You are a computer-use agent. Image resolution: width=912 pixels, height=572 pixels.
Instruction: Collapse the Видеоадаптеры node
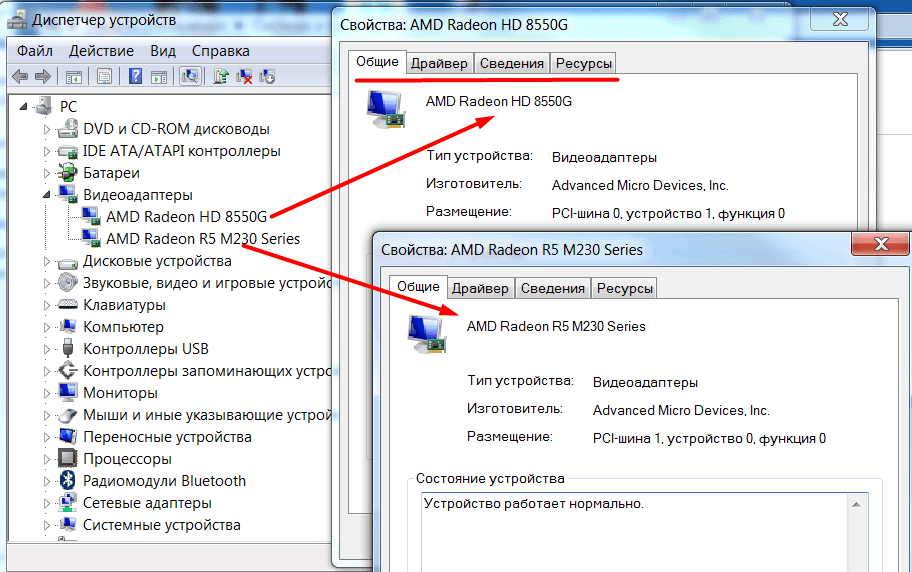47,196
